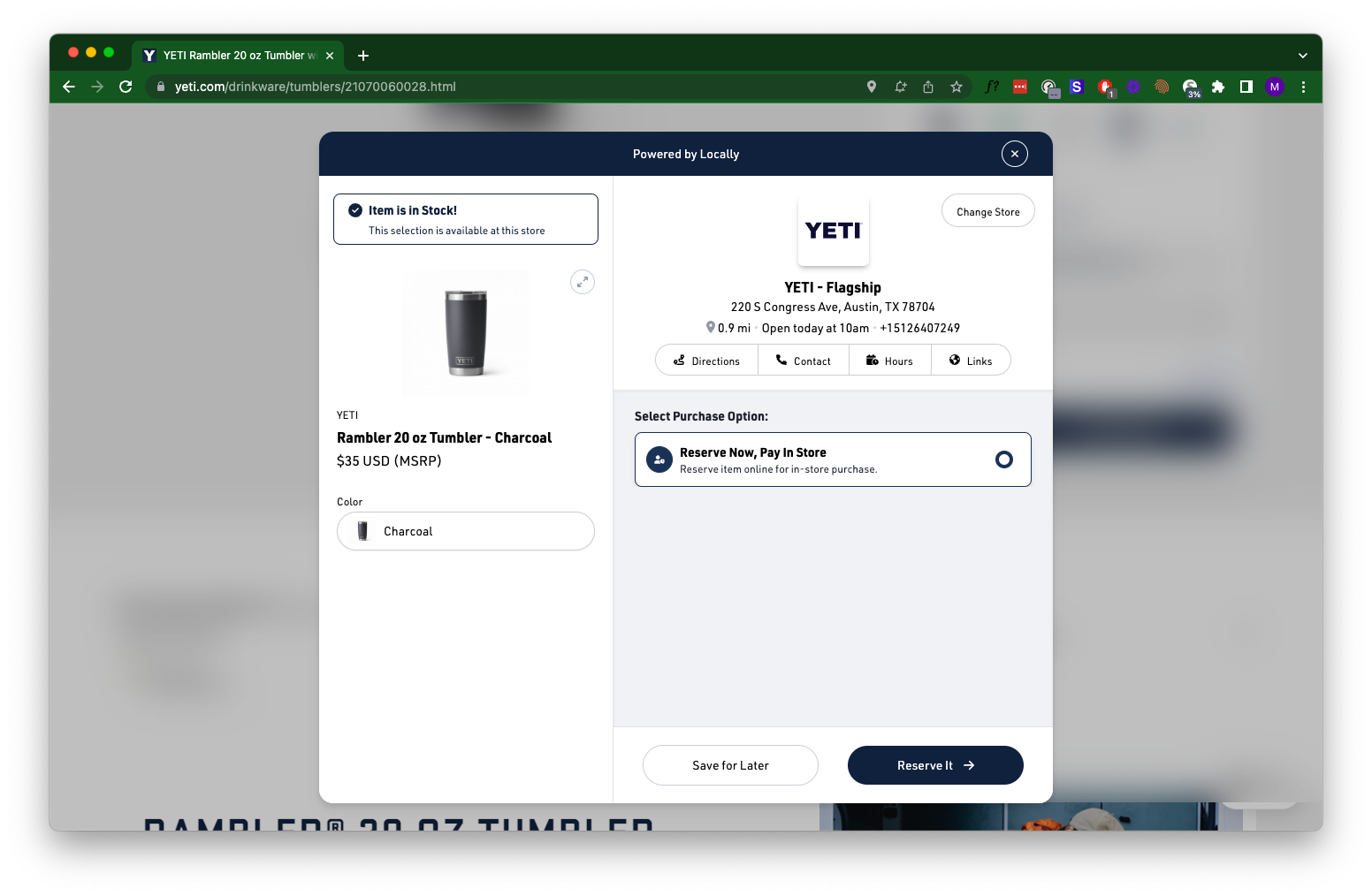
Task: Expand the tumbler product image
Action: [583, 282]
